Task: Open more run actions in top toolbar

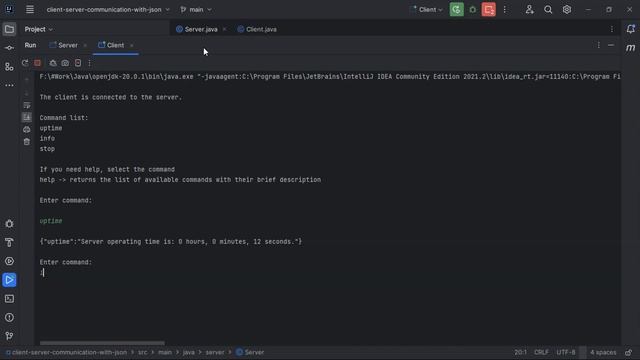Action: (x=505, y=9)
